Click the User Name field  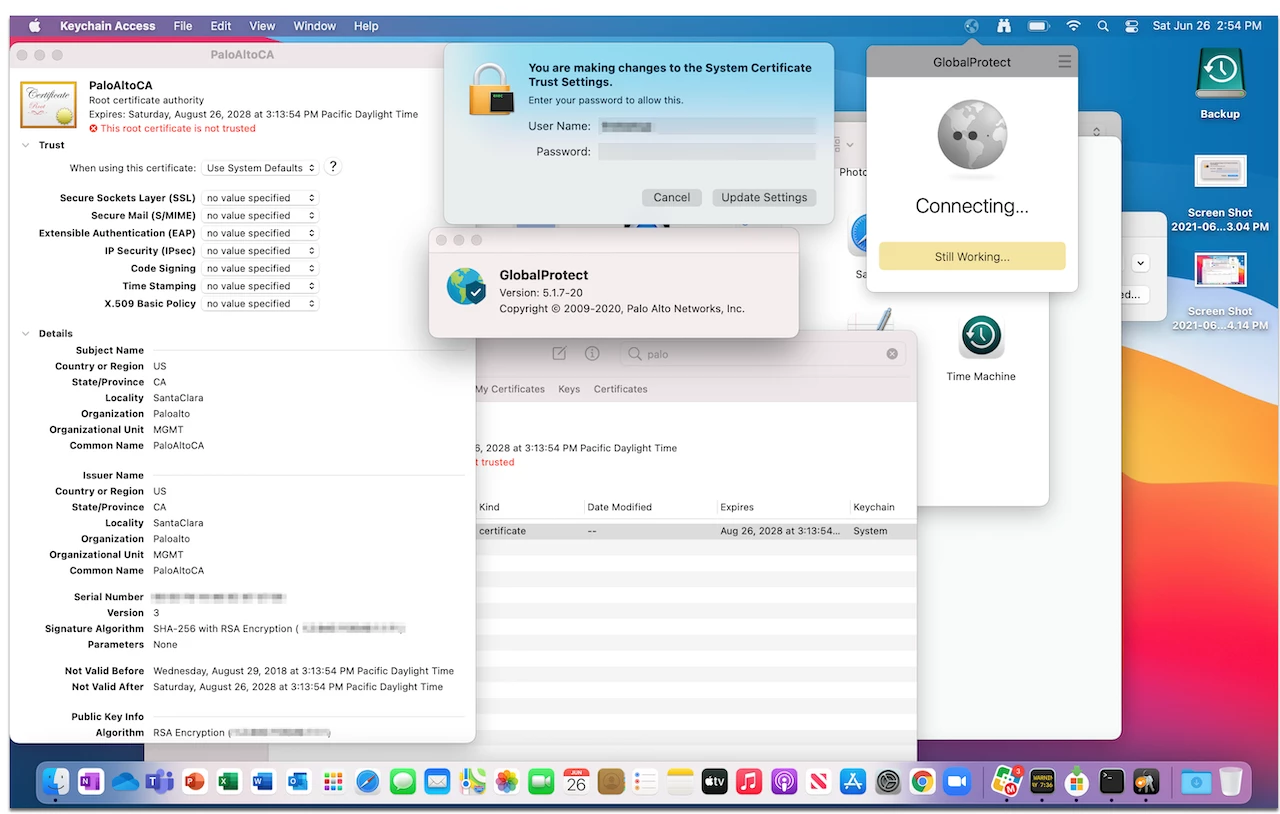707,126
